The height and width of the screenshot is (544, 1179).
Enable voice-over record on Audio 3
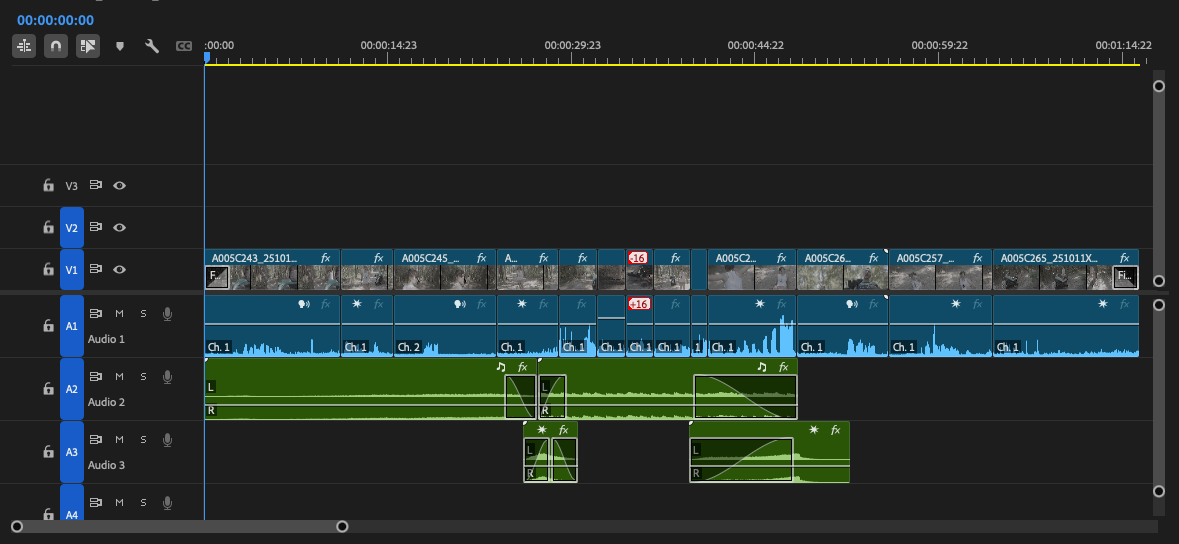pos(167,440)
